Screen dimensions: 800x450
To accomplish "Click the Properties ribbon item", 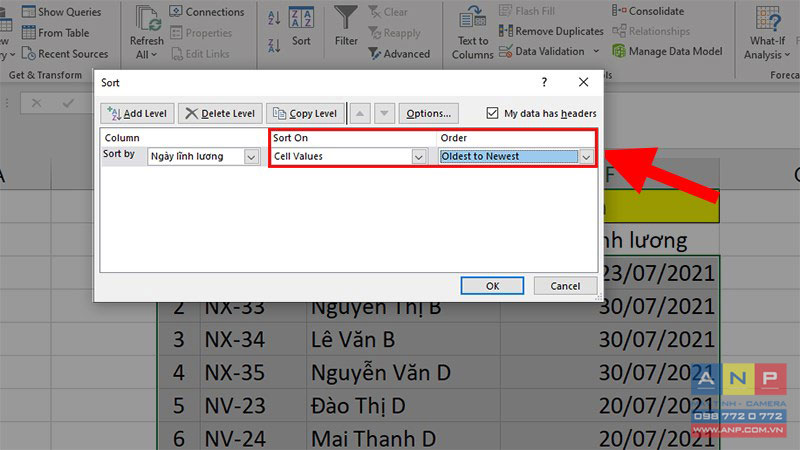I will [201, 33].
